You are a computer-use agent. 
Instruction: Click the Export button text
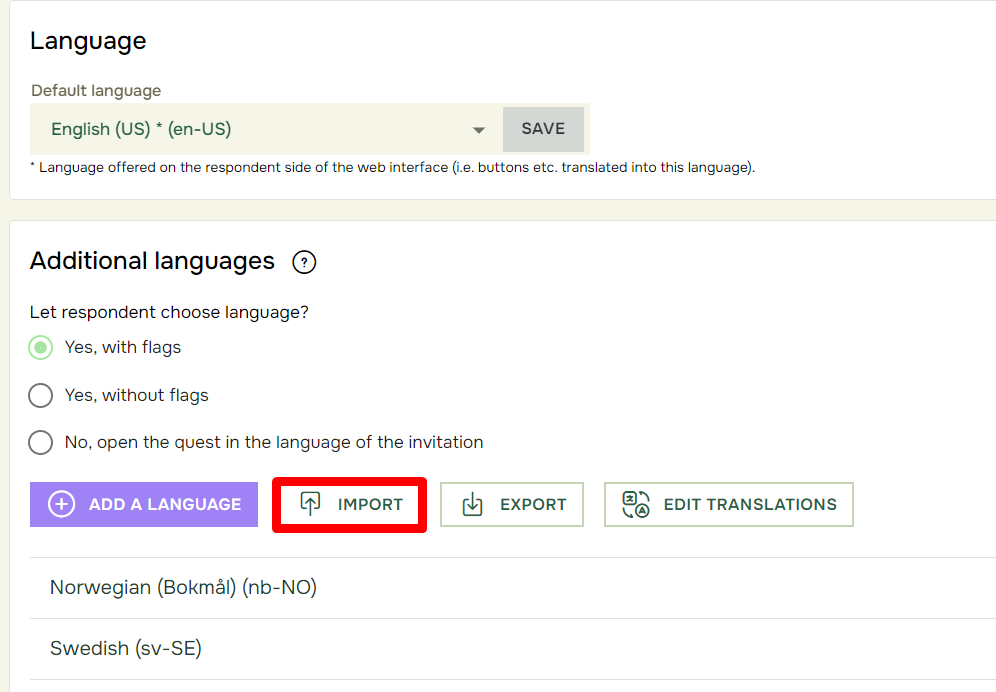533,505
